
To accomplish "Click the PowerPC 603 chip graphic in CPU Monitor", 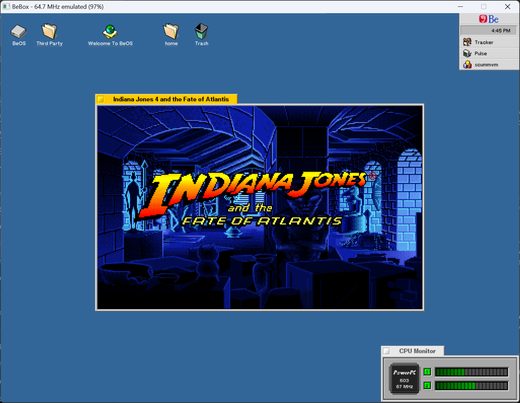I will coord(404,378).
